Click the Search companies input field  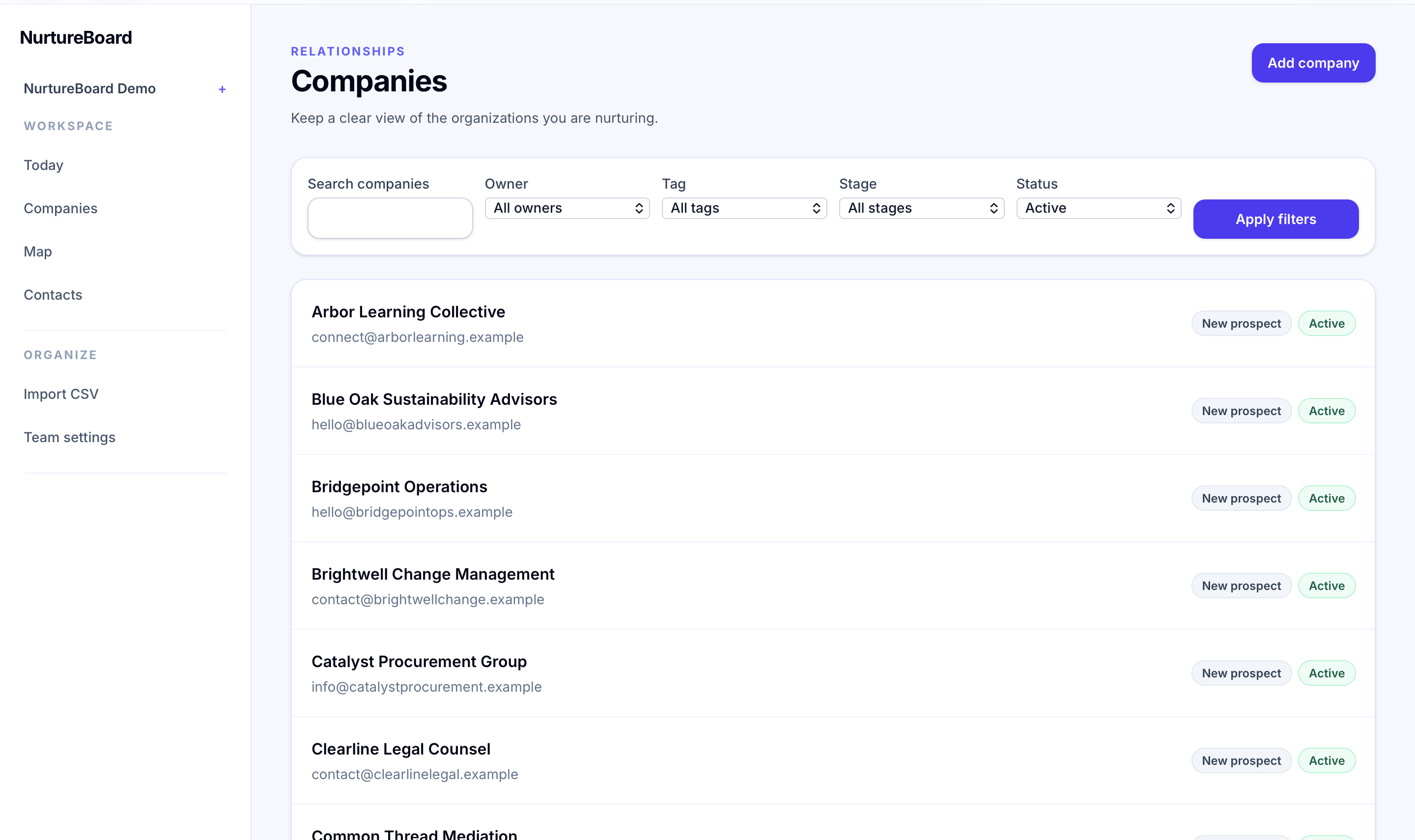(390, 218)
